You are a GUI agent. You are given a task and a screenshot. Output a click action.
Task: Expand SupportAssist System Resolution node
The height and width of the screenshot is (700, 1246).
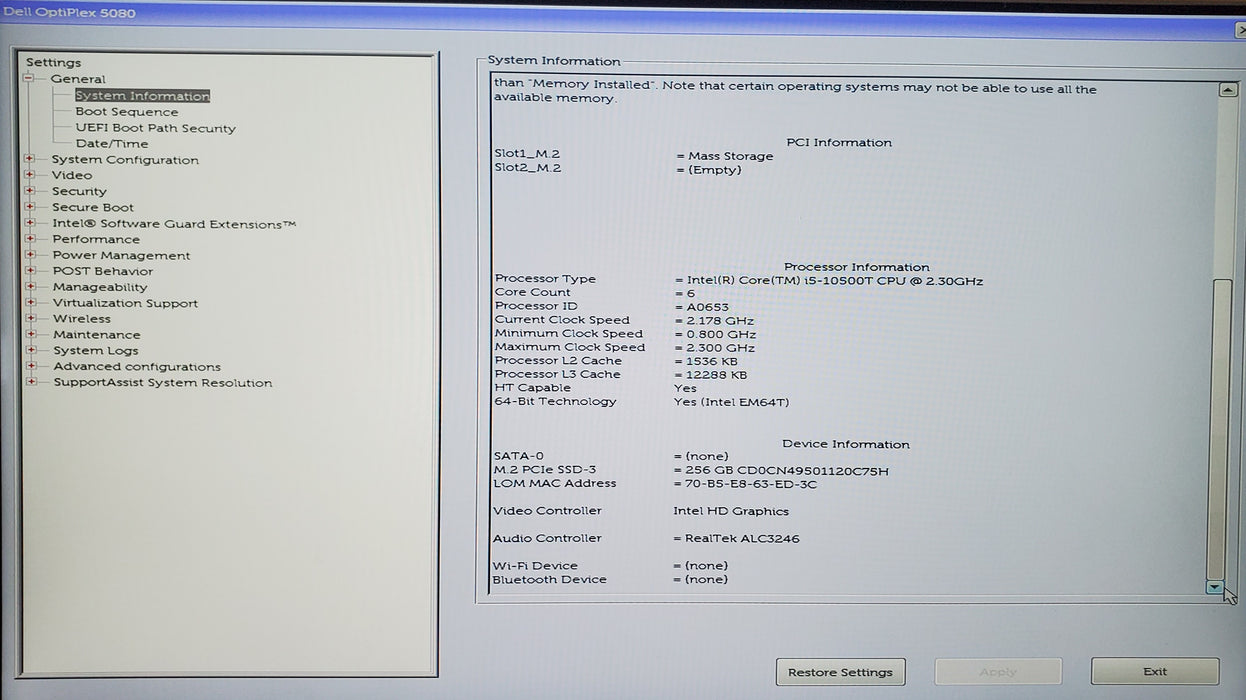[31, 382]
